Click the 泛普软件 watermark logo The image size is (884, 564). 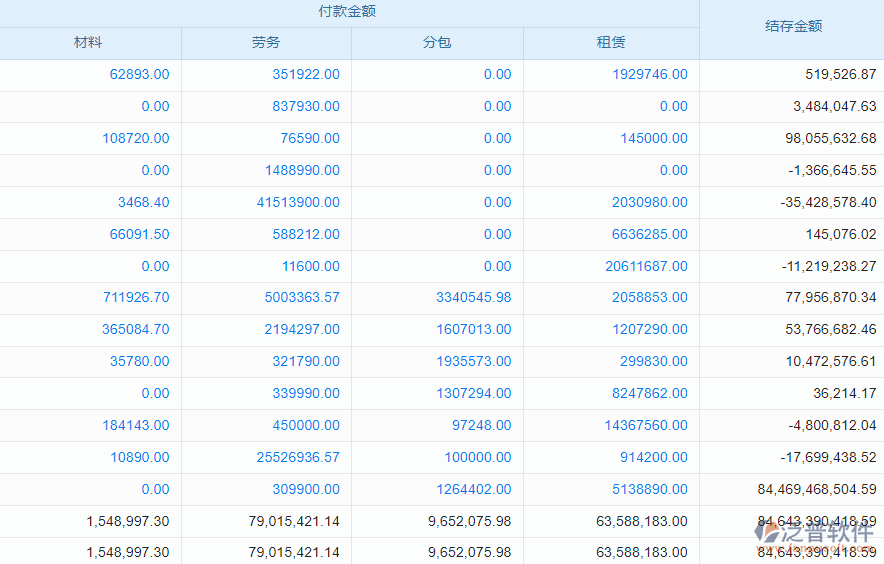point(815,535)
